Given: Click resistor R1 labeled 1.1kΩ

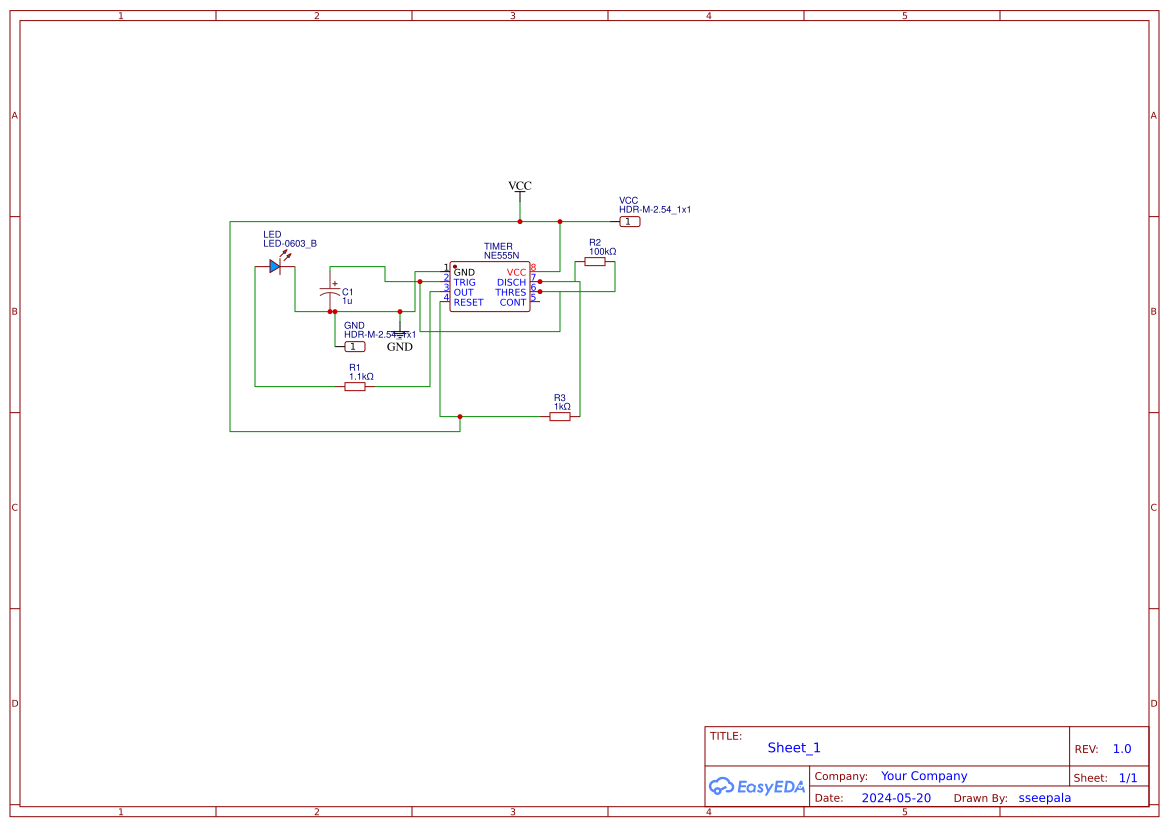Looking at the screenshot, I should point(354,387).
